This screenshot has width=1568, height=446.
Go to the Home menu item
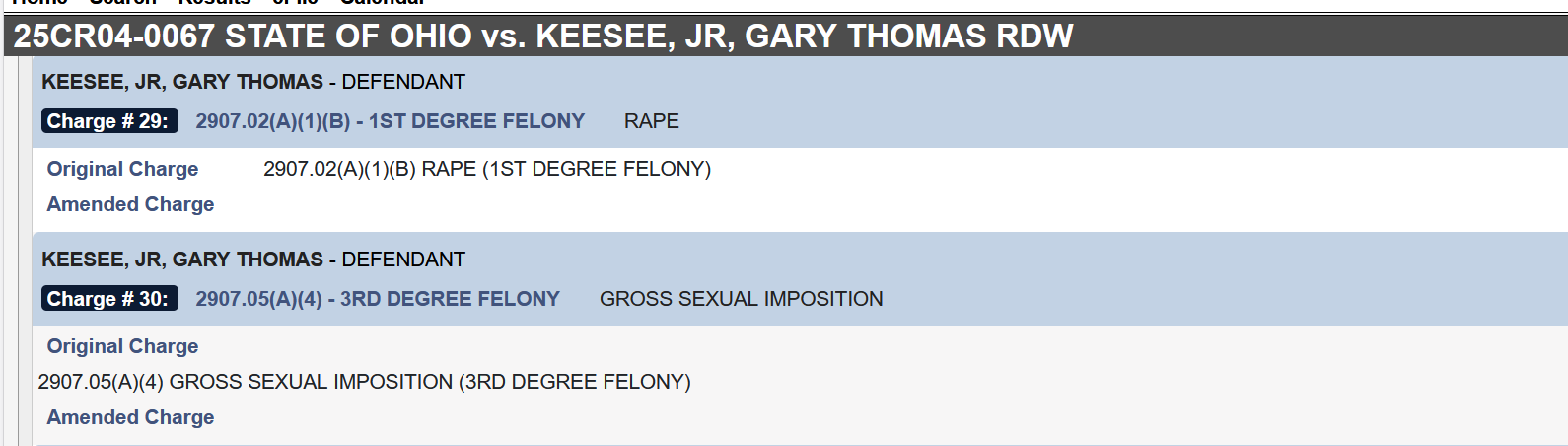click(39, 3)
